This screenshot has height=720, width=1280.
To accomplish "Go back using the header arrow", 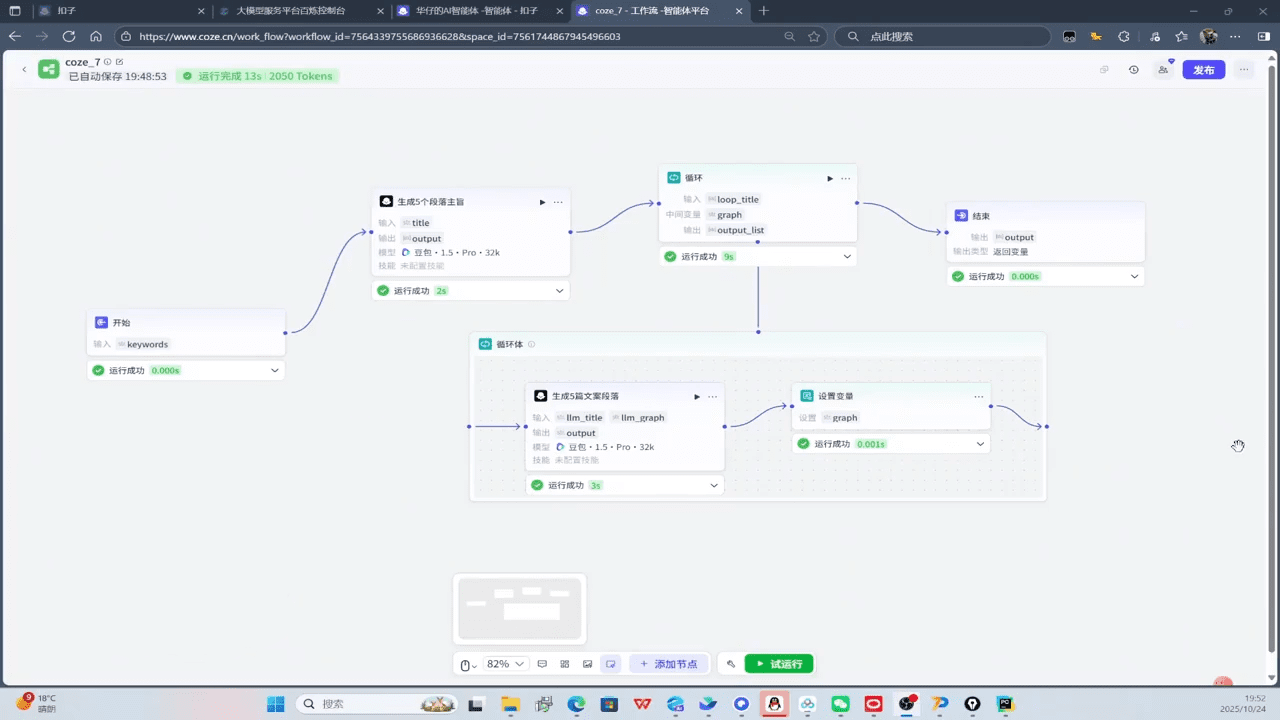I will 24,69.
